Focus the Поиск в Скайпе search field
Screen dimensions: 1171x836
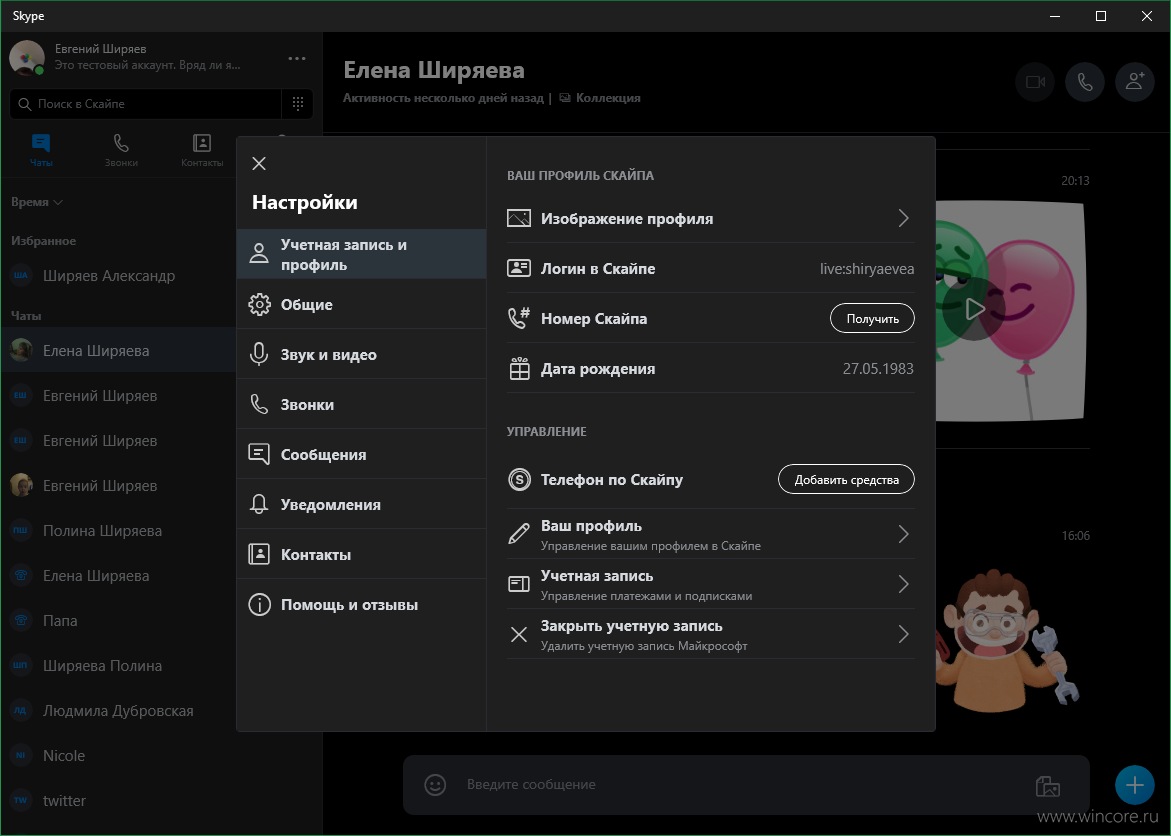click(x=146, y=104)
